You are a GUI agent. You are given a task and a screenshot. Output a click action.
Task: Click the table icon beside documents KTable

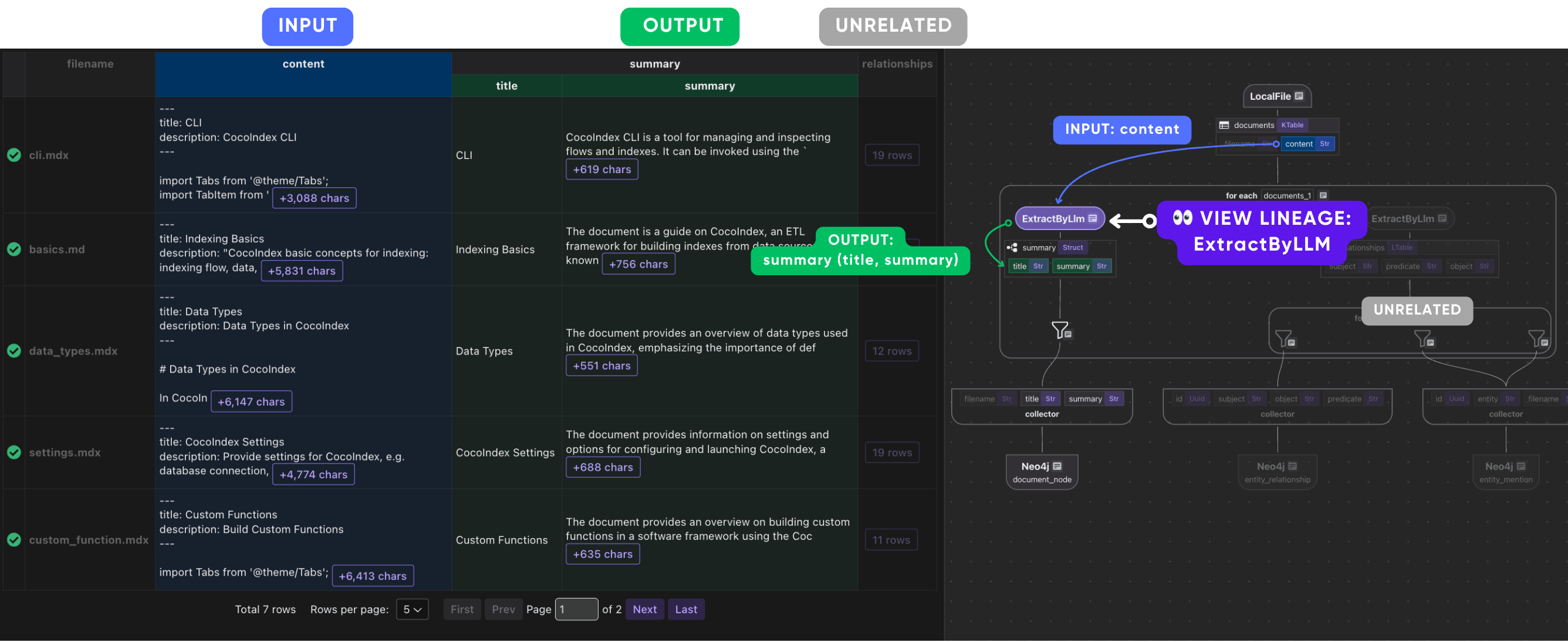[1224, 126]
